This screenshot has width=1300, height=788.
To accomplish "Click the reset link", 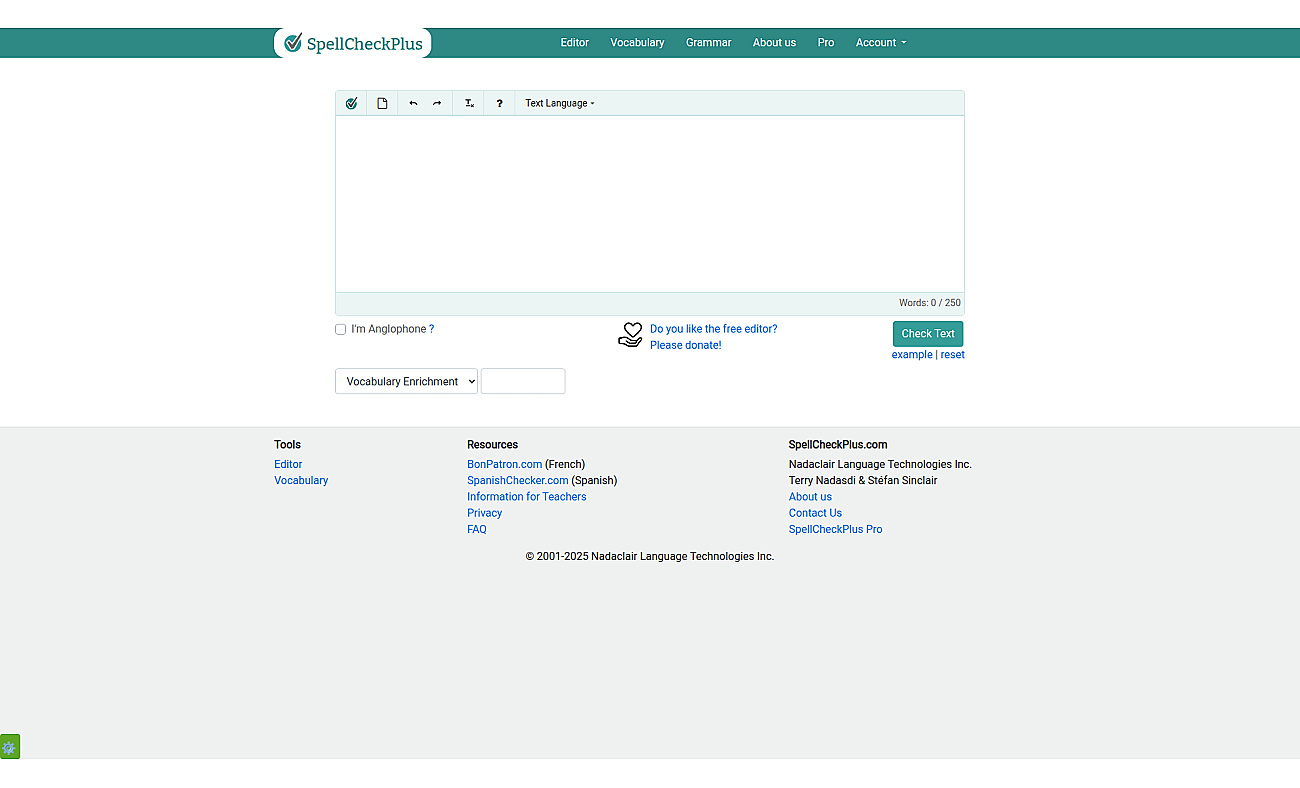I will 952,355.
